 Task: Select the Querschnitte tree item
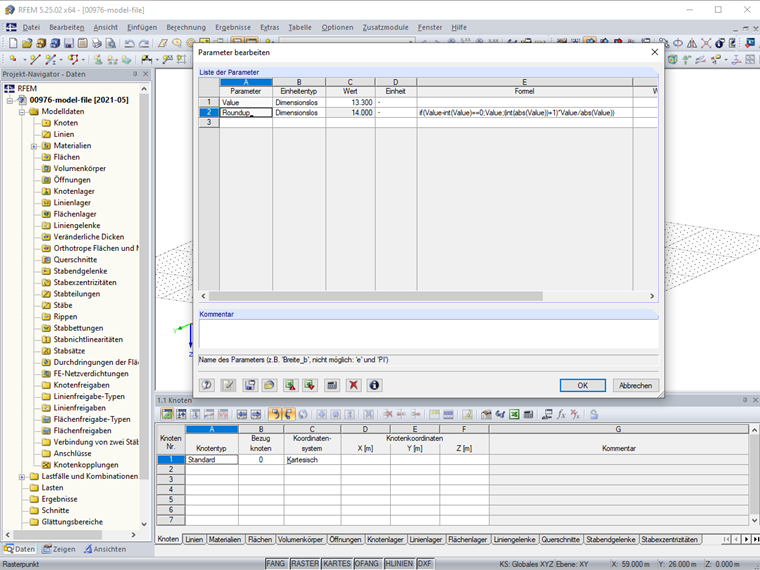(75, 260)
